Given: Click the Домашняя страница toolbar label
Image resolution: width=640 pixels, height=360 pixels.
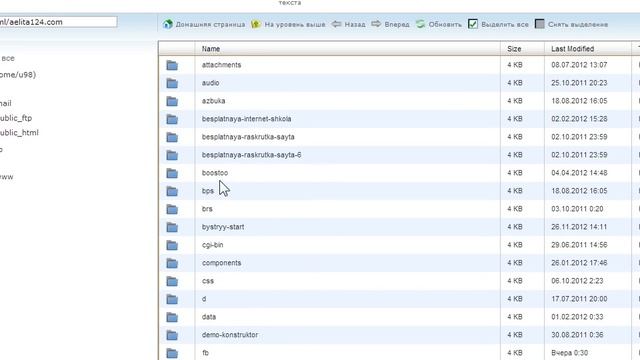Looking at the screenshot, I should 210,24.
